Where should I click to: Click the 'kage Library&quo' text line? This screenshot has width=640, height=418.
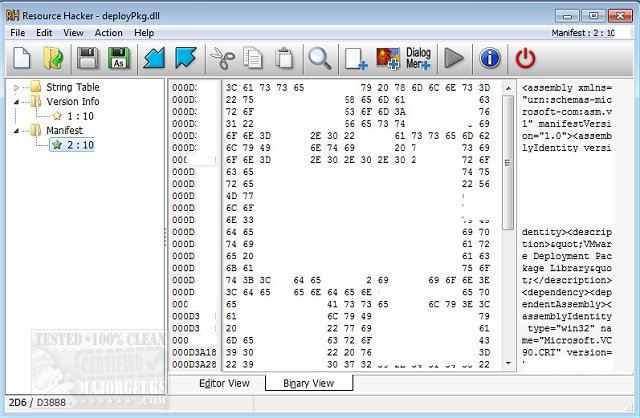pyautogui.click(x=567, y=268)
